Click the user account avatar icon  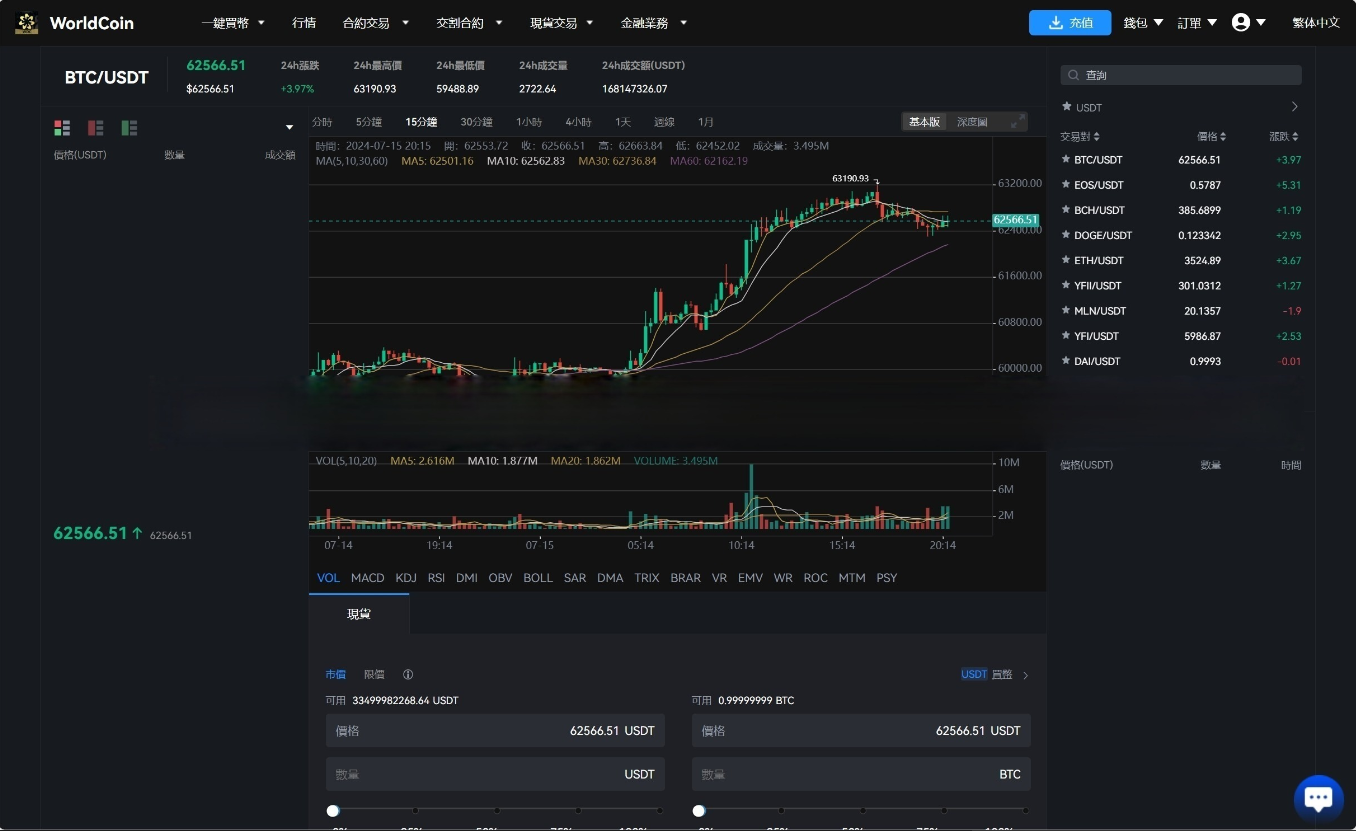[1240, 21]
